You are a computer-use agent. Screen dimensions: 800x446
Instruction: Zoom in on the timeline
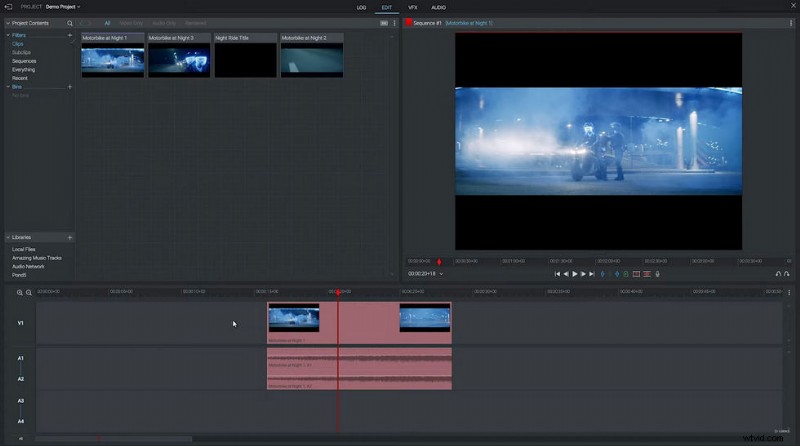pos(19,292)
